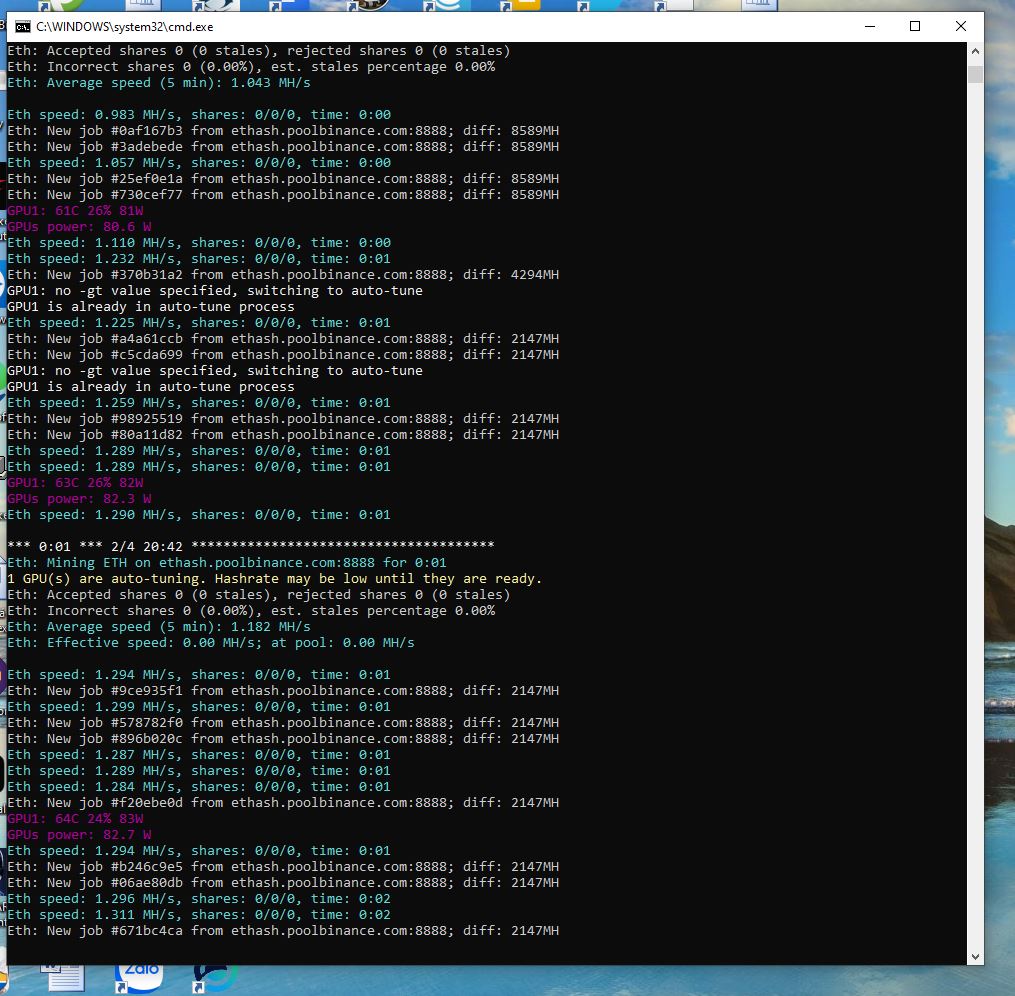Click the 'Eth speed: 1.287 MH/s' line
The image size is (1015, 996).
coord(199,755)
